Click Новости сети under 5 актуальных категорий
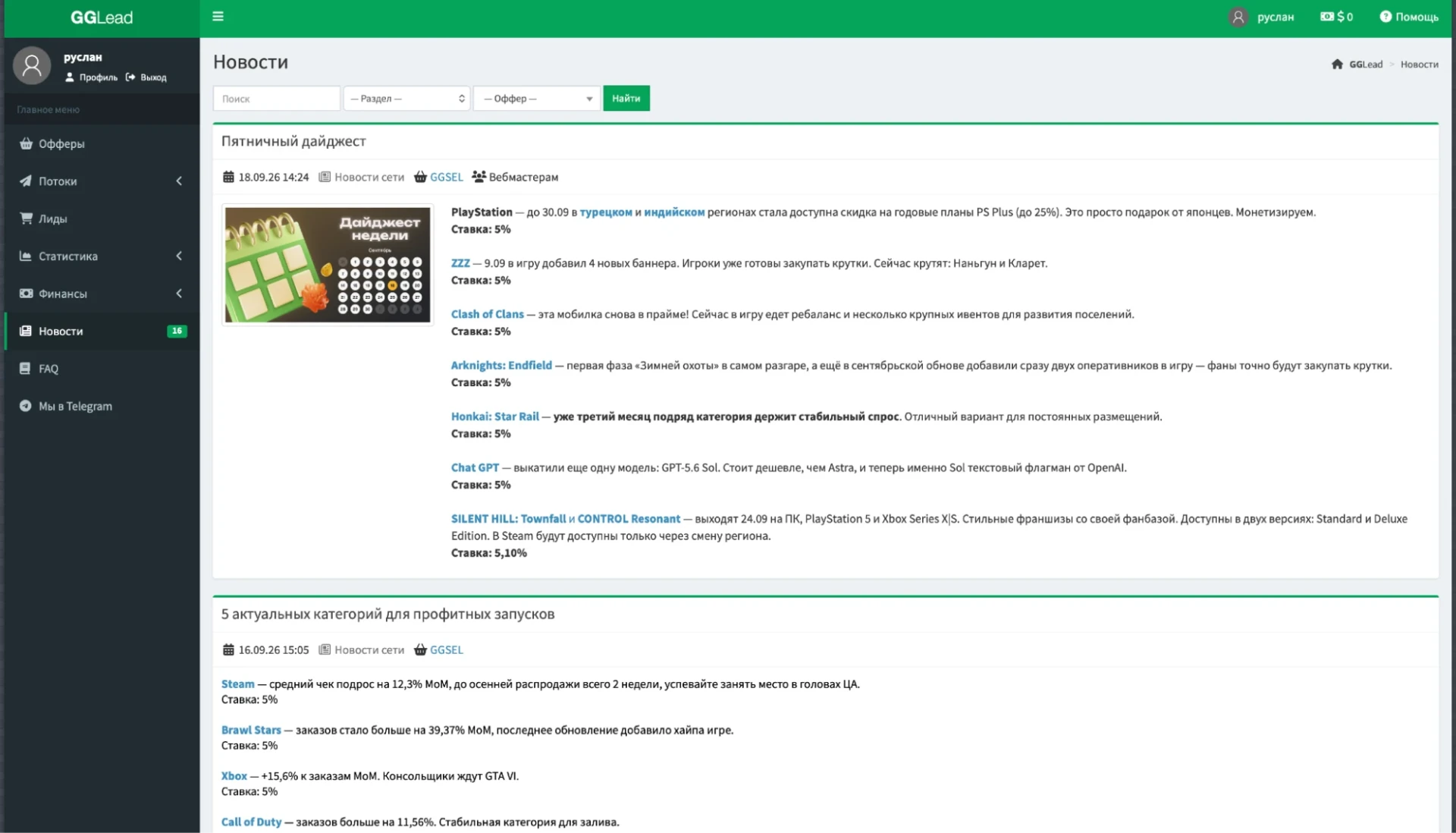The height and width of the screenshot is (833, 1456). coord(369,649)
